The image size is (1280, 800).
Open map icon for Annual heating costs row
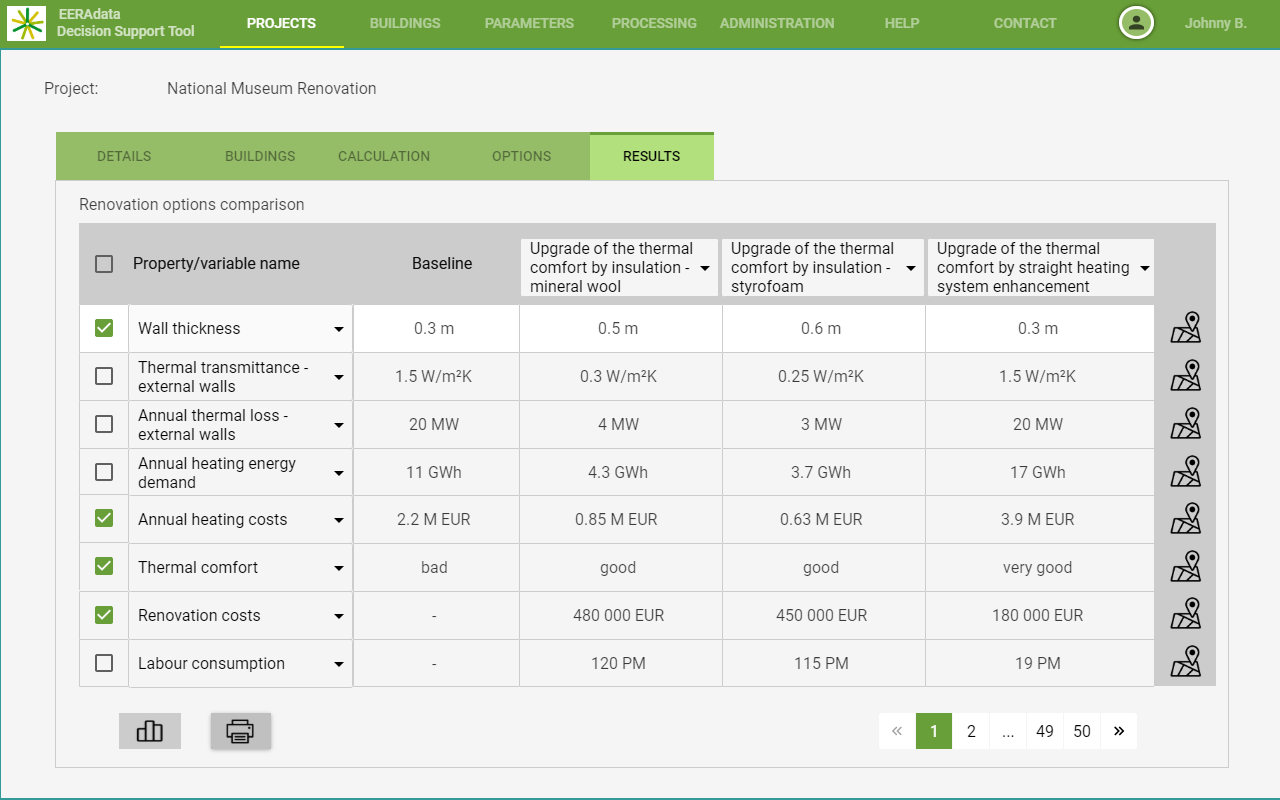pyautogui.click(x=1185, y=519)
